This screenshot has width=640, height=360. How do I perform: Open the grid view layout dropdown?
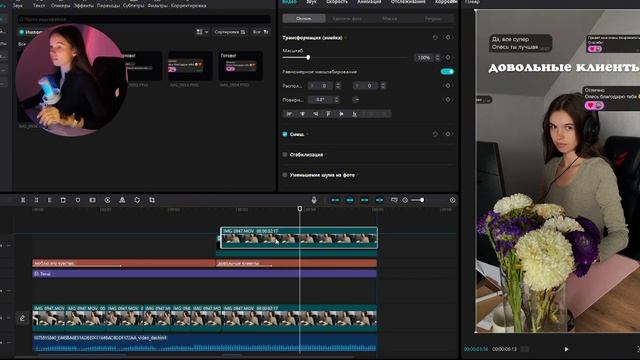(x=202, y=32)
